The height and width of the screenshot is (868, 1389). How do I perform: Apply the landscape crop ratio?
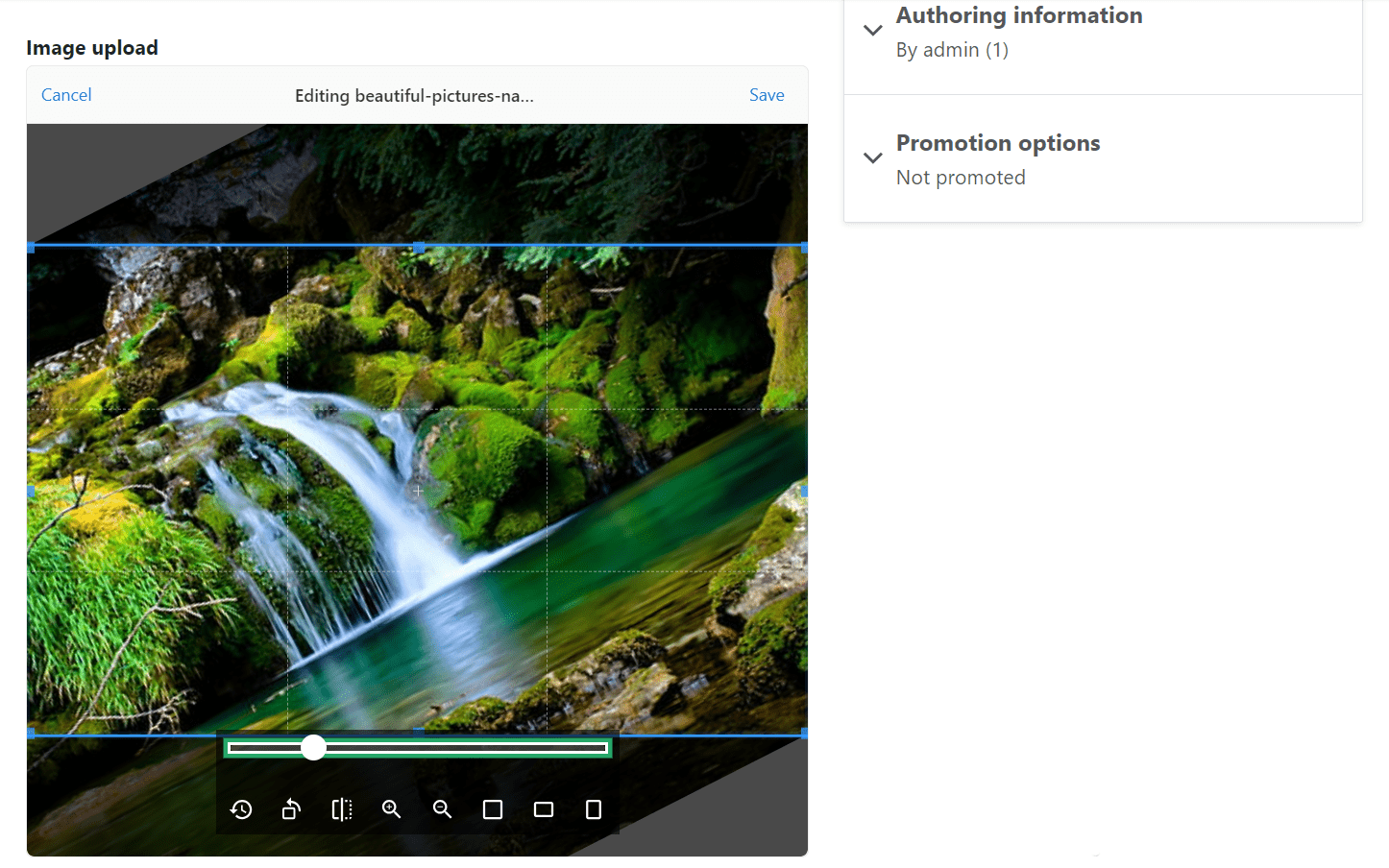point(543,809)
